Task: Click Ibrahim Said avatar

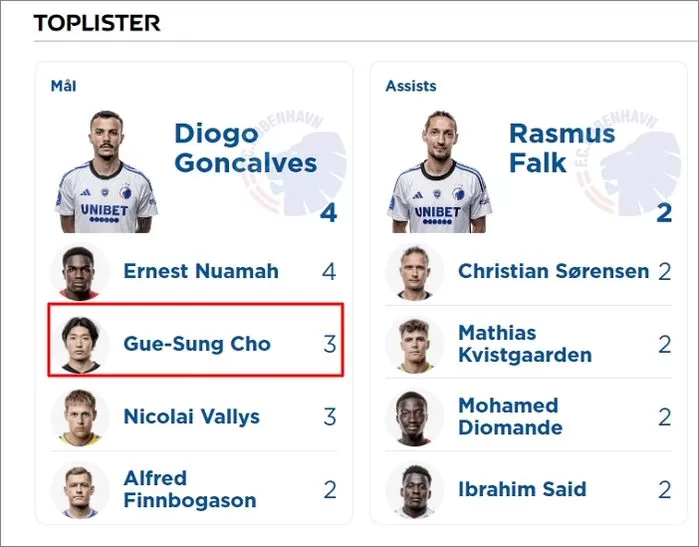Action: [x=415, y=490]
